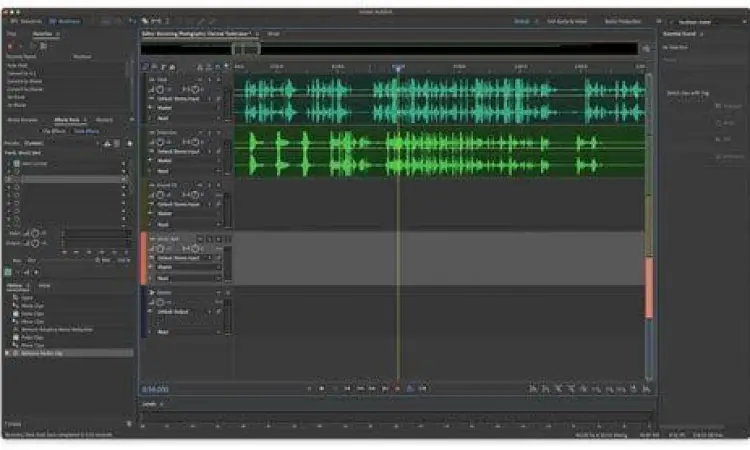Show Track Effects in Effects Rack

87,131
